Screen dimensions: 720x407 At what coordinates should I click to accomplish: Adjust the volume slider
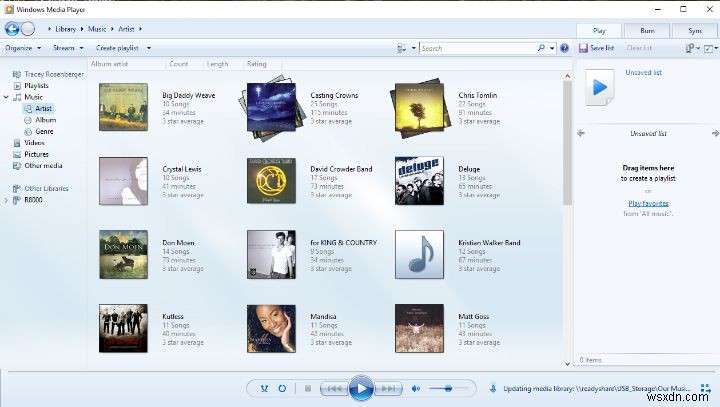pos(448,389)
